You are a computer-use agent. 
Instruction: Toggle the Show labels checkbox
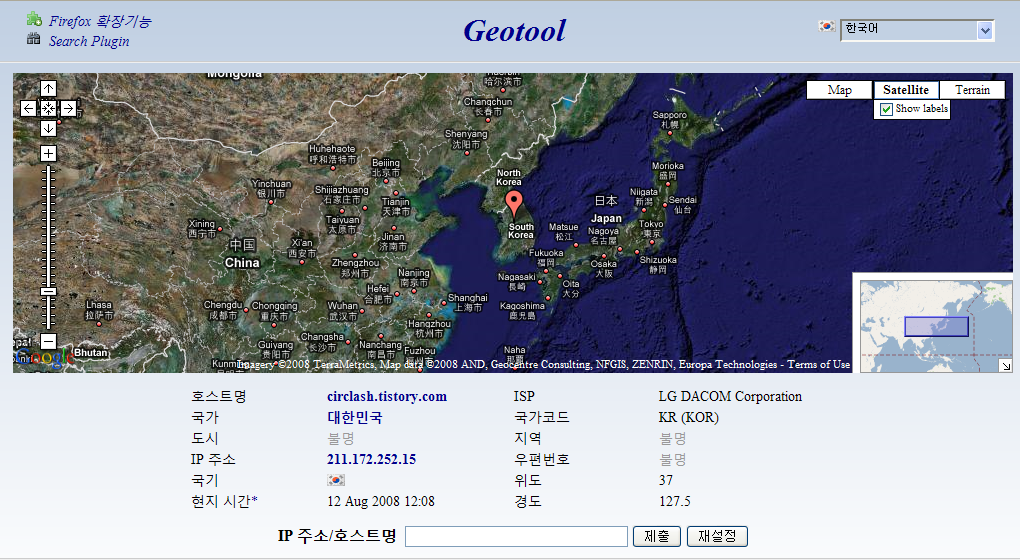click(886, 109)
